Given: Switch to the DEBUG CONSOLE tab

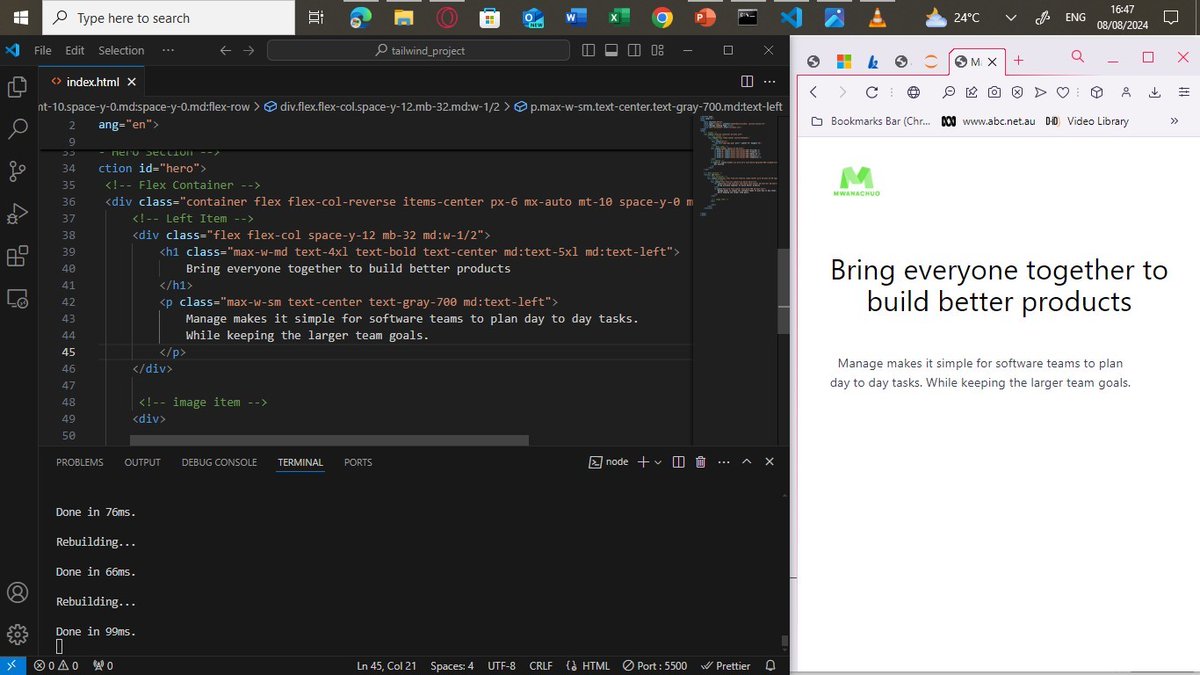Looking at the screenshot, I should pyautogui.click(x=219, y=462).
